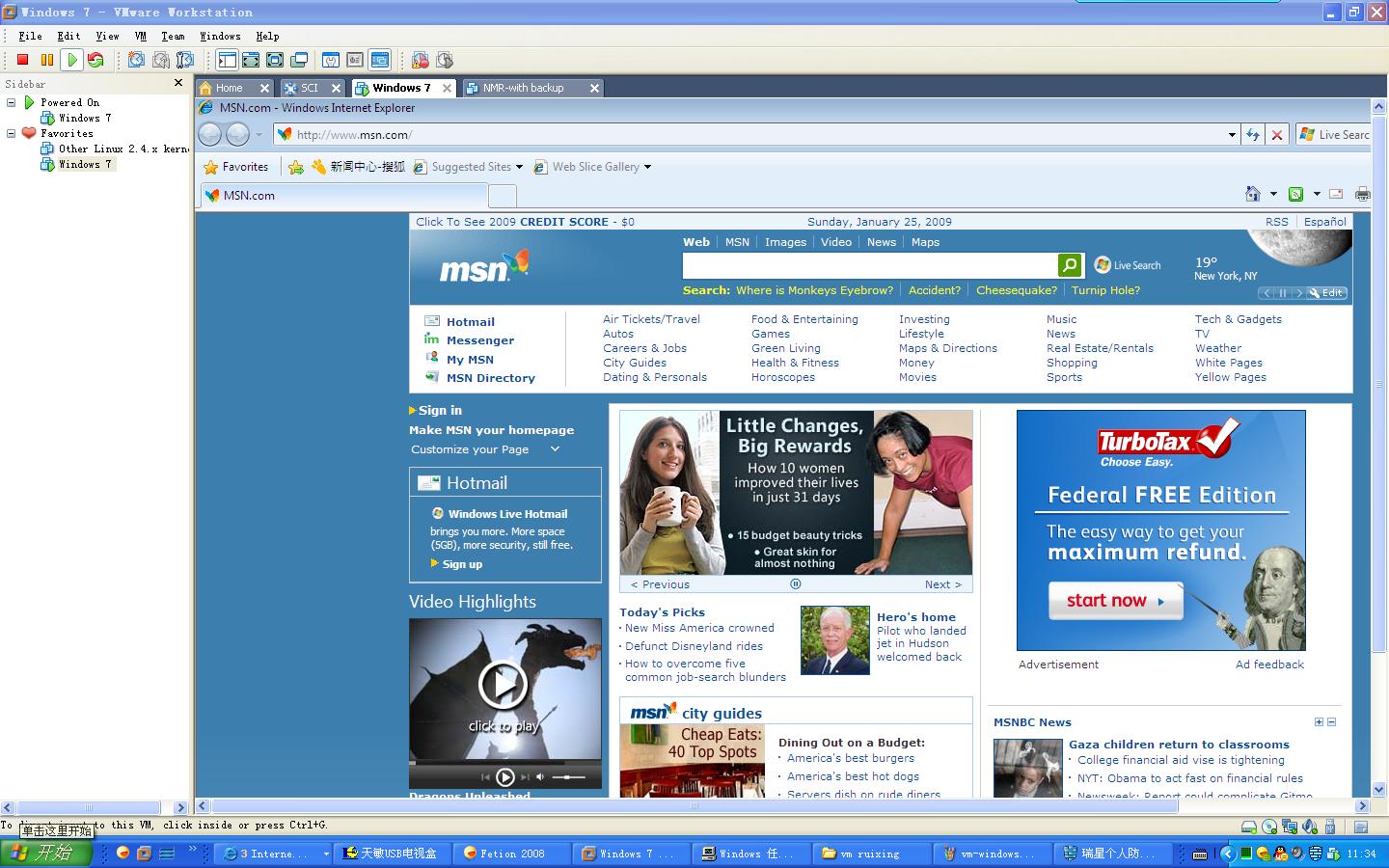Click the MSN search text box
The image size is (1389, 868).
point(870,265)
